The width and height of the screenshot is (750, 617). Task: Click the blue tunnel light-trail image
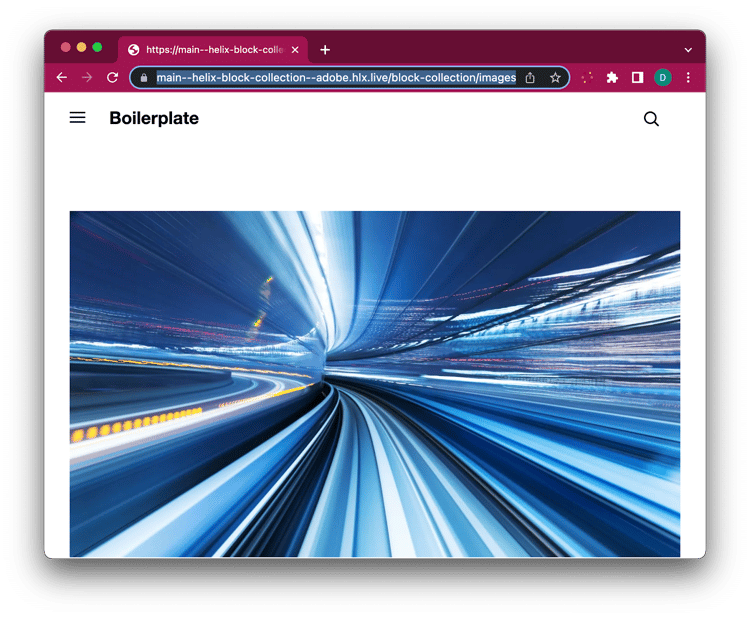coord(375,383)
